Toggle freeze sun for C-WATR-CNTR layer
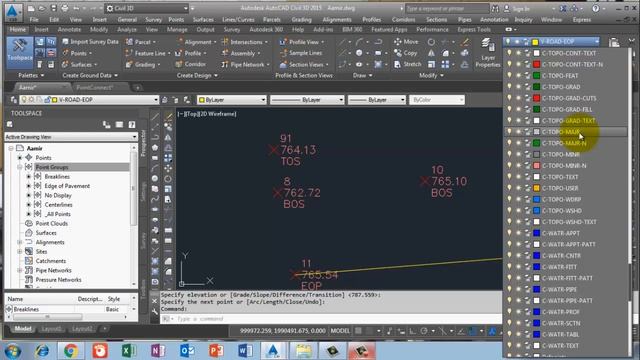Image resolution: width=640 pixels, height=360 pixels. (518, 256)
